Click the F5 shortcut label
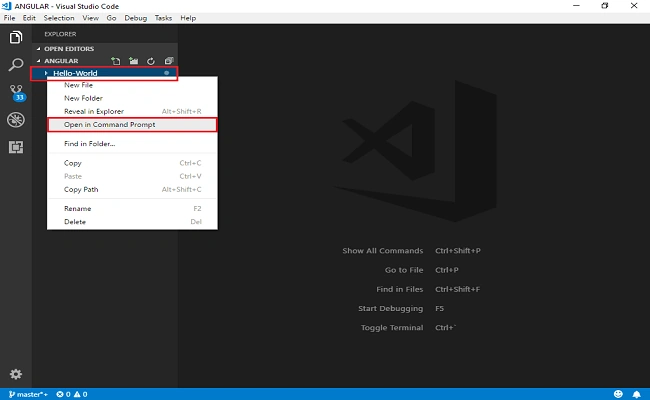 [x=439, y=308]
